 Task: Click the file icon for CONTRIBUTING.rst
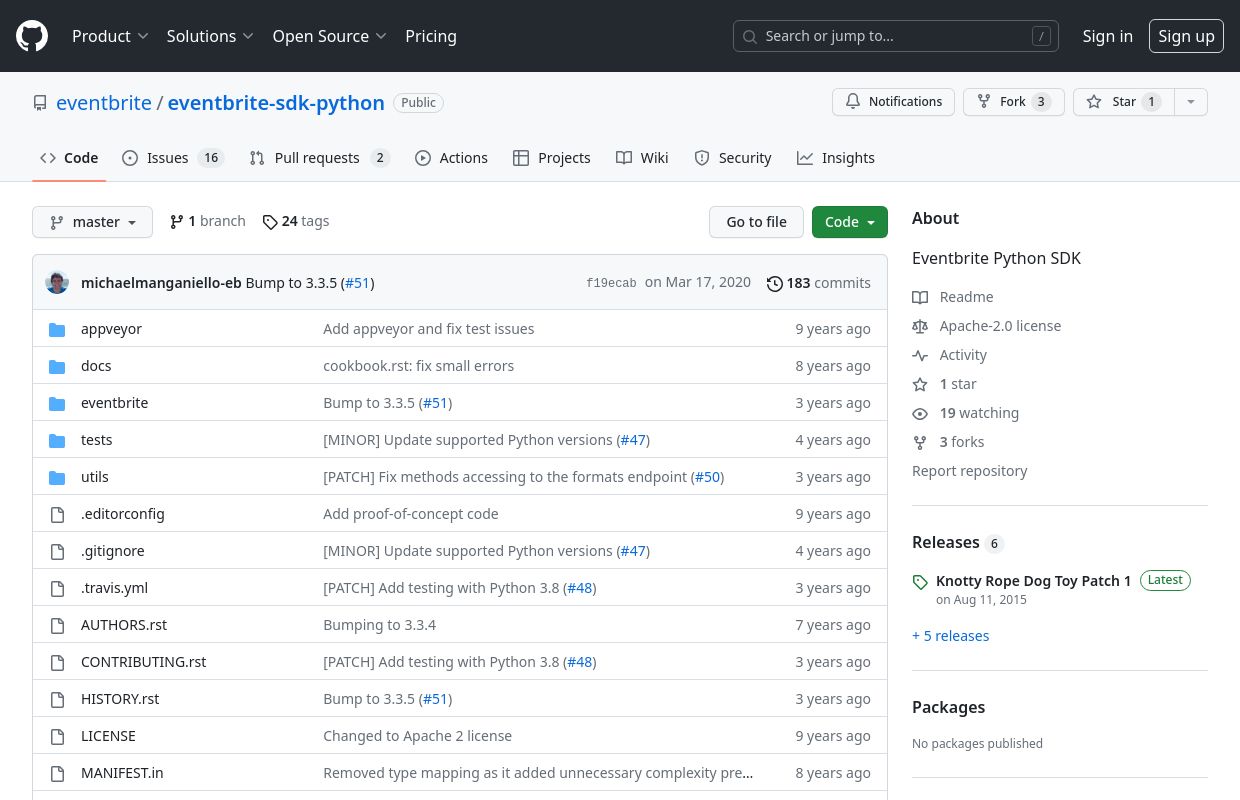pyautogui.click(x=57, y=662)
